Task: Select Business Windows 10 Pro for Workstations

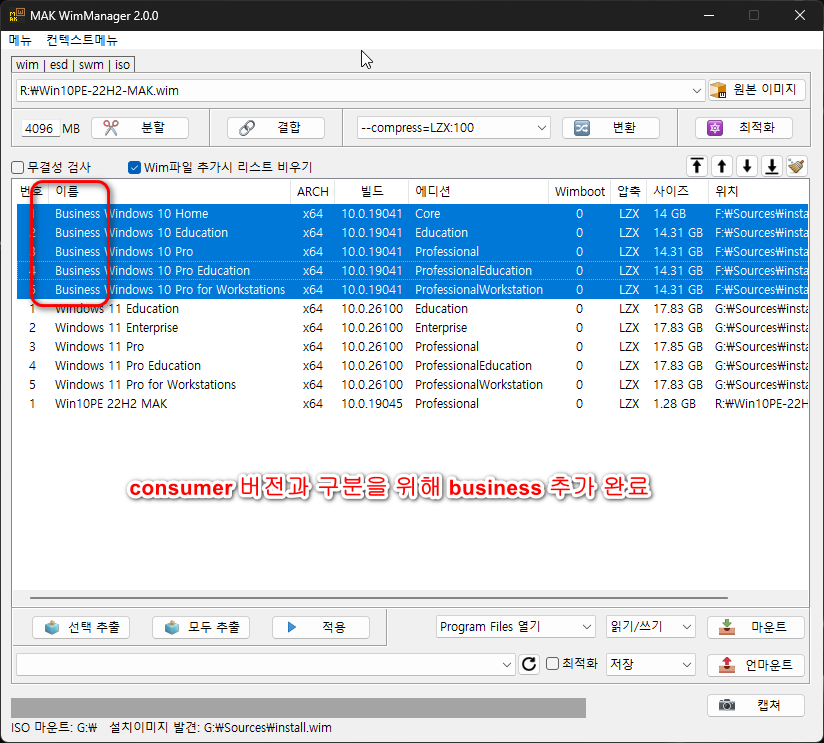Action: coord(413,290)
